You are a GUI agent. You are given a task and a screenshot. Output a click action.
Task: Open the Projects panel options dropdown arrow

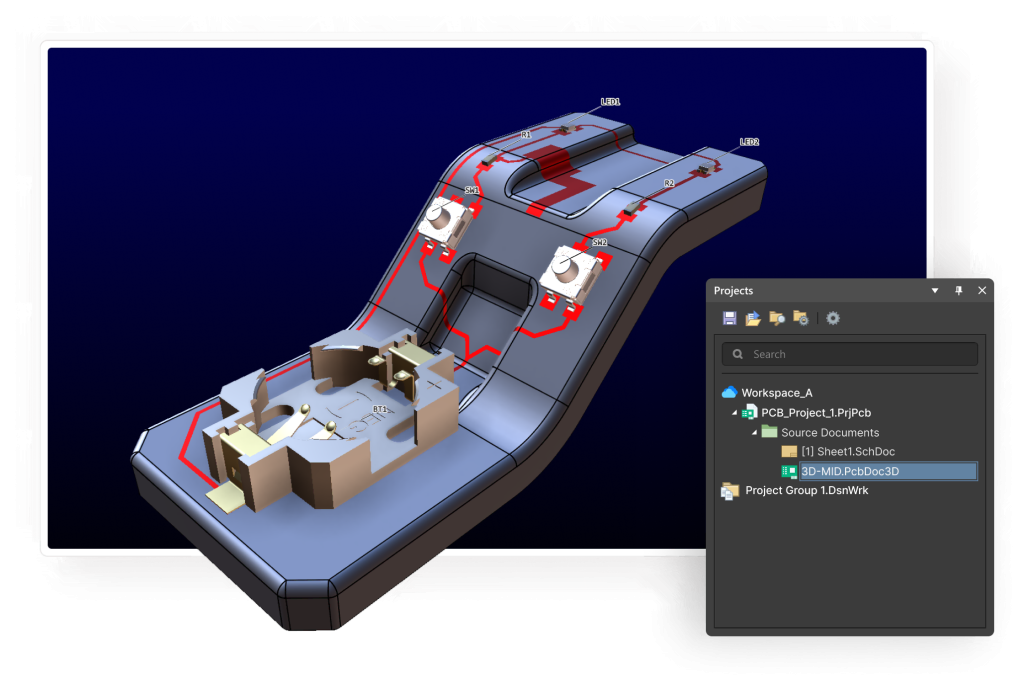[x=935, y=290]
